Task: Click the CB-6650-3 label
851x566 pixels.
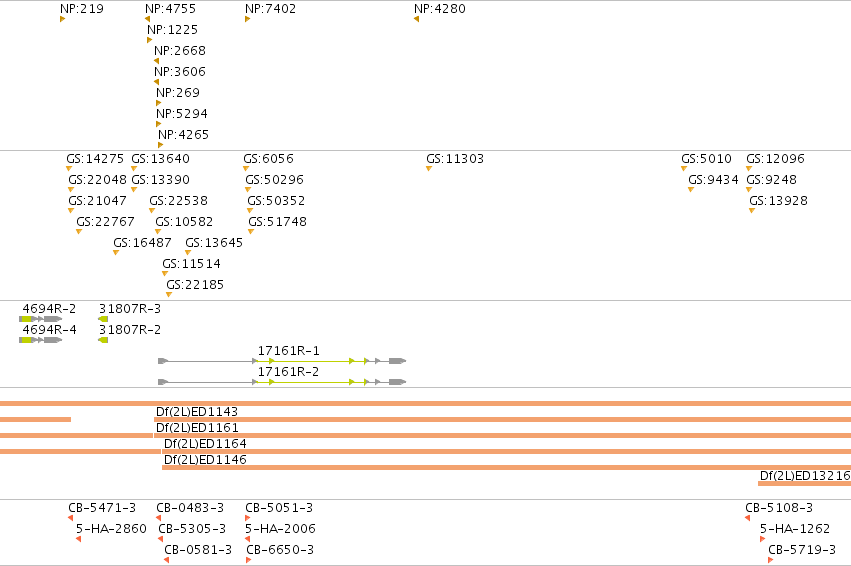Action: click(x=280, y=550)
